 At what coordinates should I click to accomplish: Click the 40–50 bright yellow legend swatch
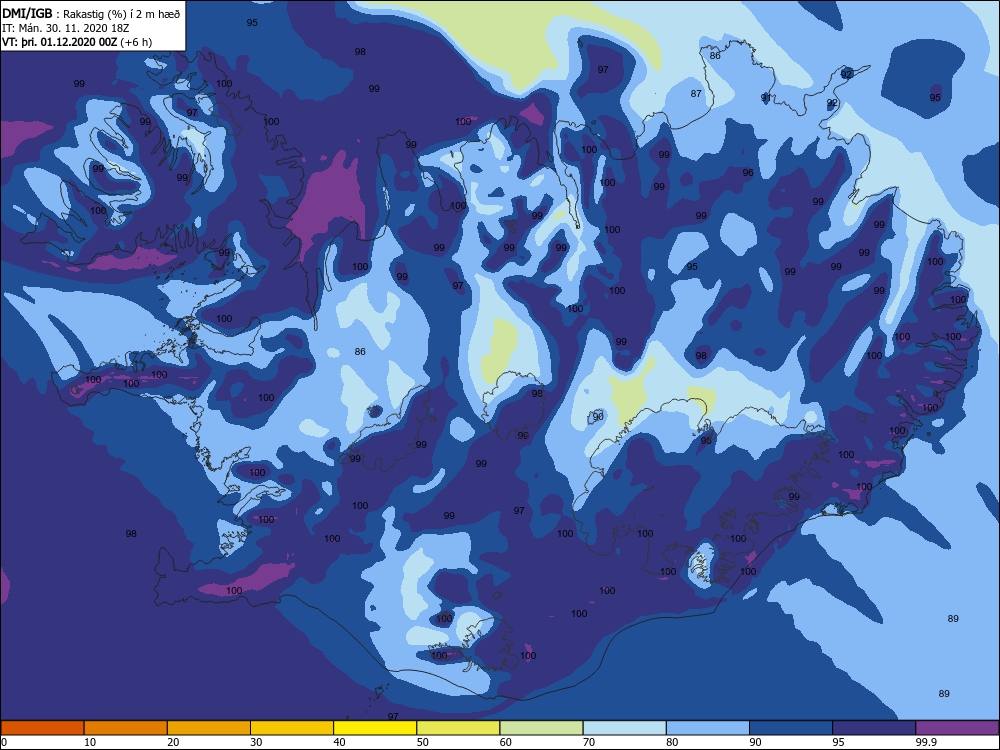(x=375, y=728)
